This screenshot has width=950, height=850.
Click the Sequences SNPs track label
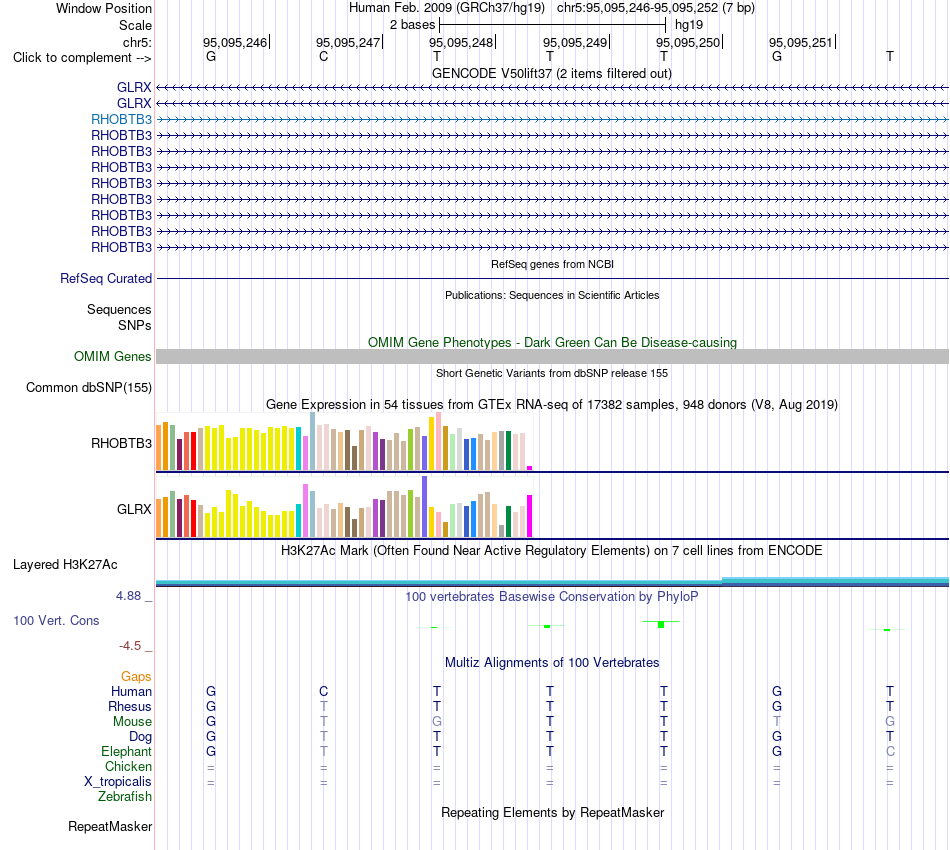[119, 317]
